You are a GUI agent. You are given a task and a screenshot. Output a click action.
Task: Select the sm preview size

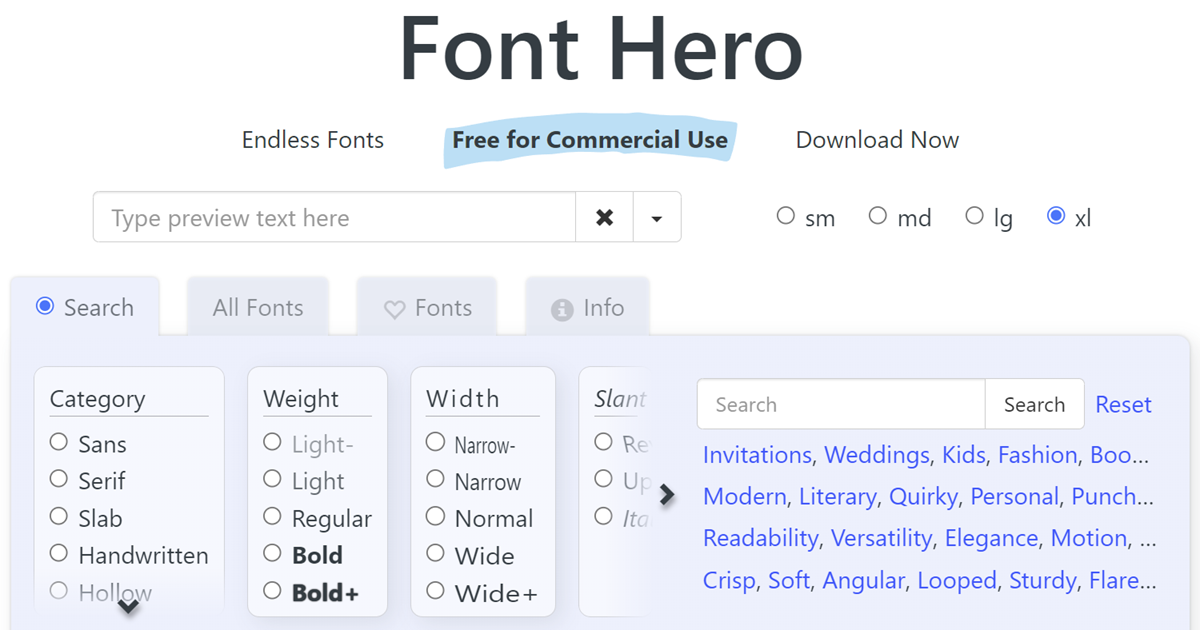[786, 214]
